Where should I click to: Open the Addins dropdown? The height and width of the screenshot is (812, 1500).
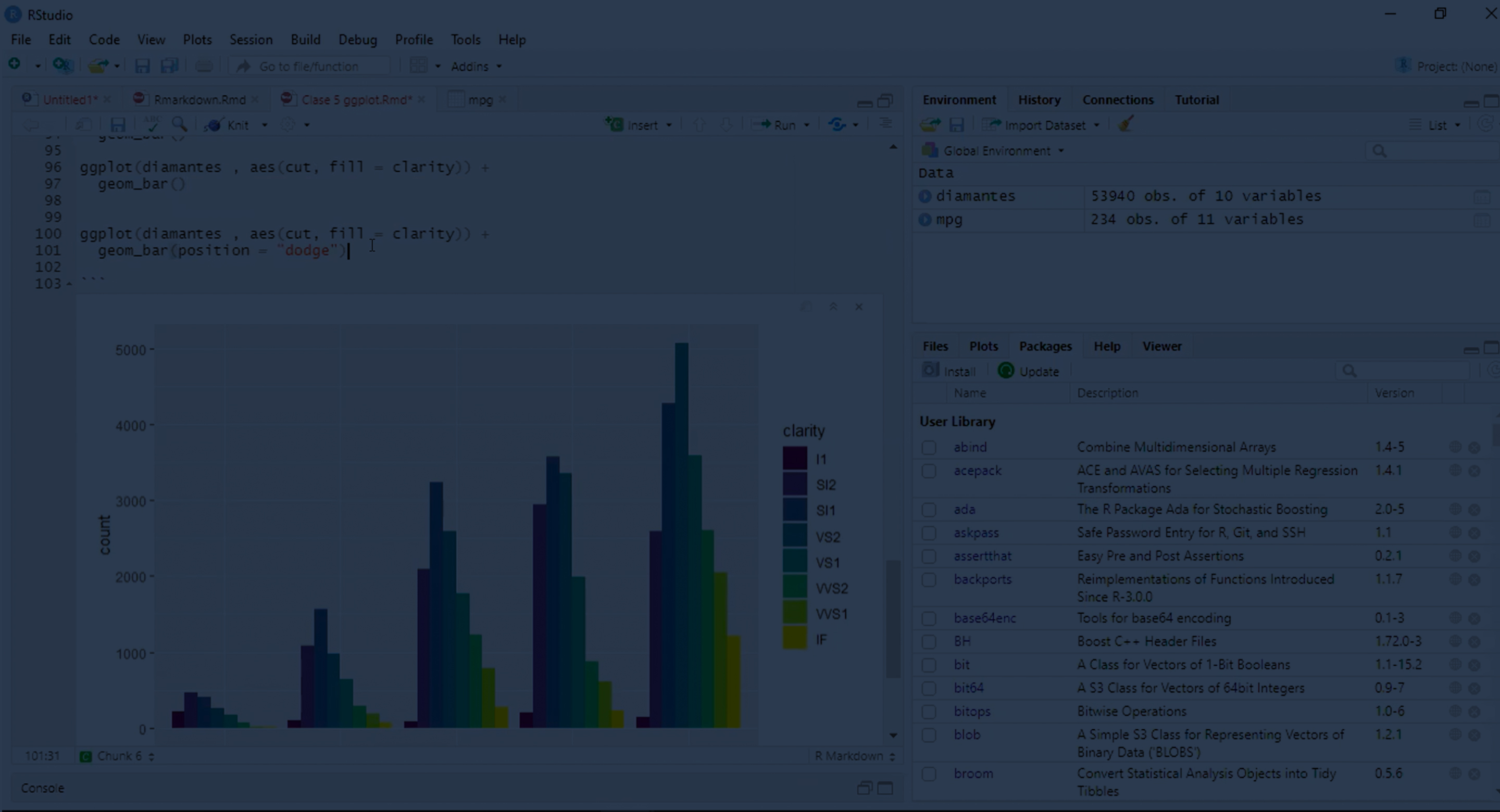click(477, 66)
